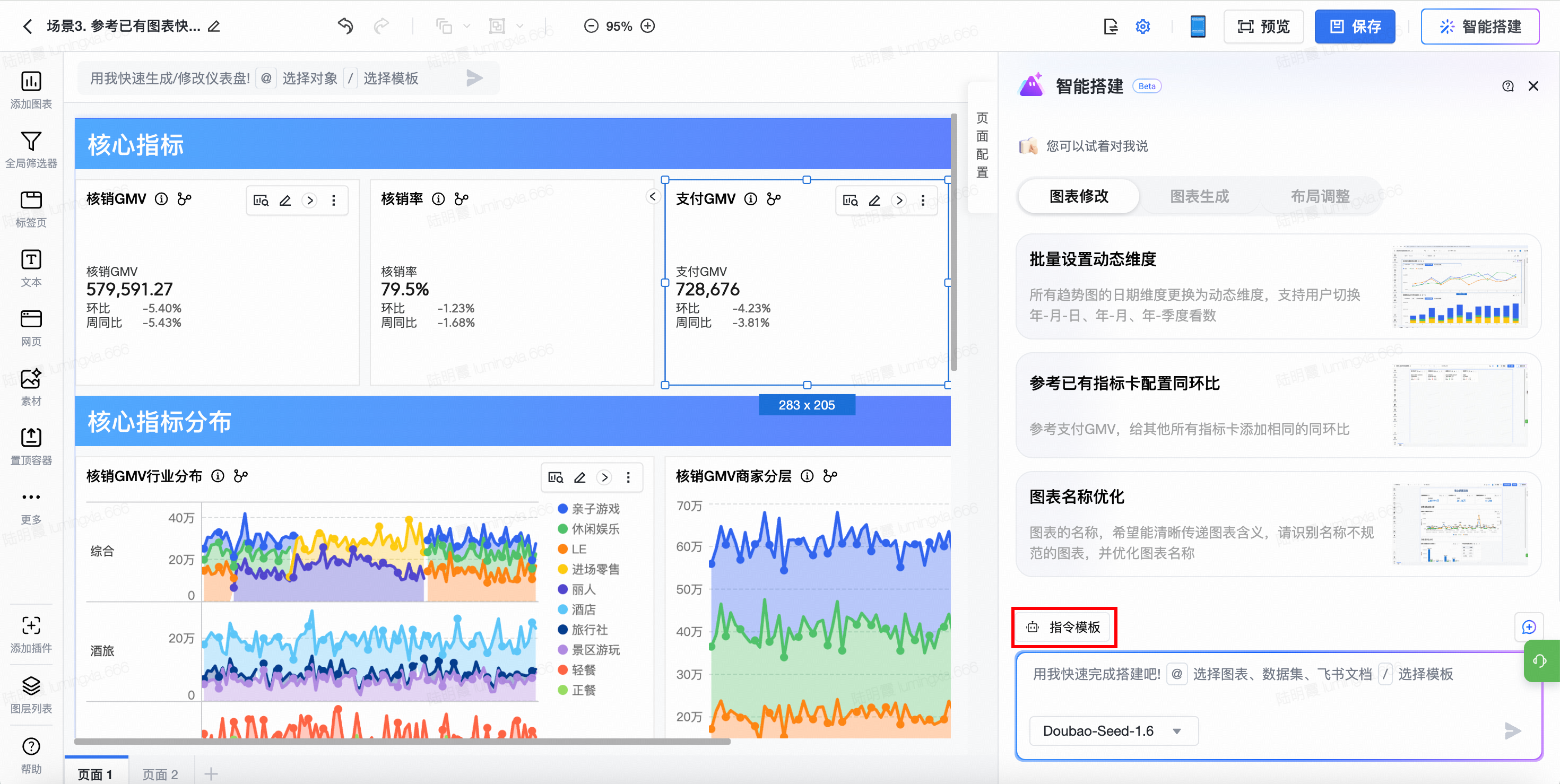The width and height of the screenshot is (1560, 784).
Task: Click the 指令模板 button
Action: click(x=1064, y=626)
